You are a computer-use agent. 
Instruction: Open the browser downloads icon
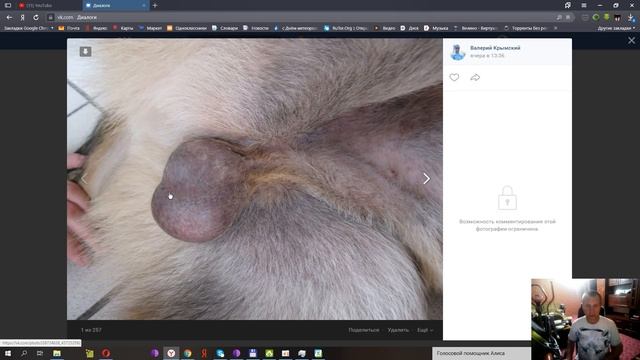631,18
